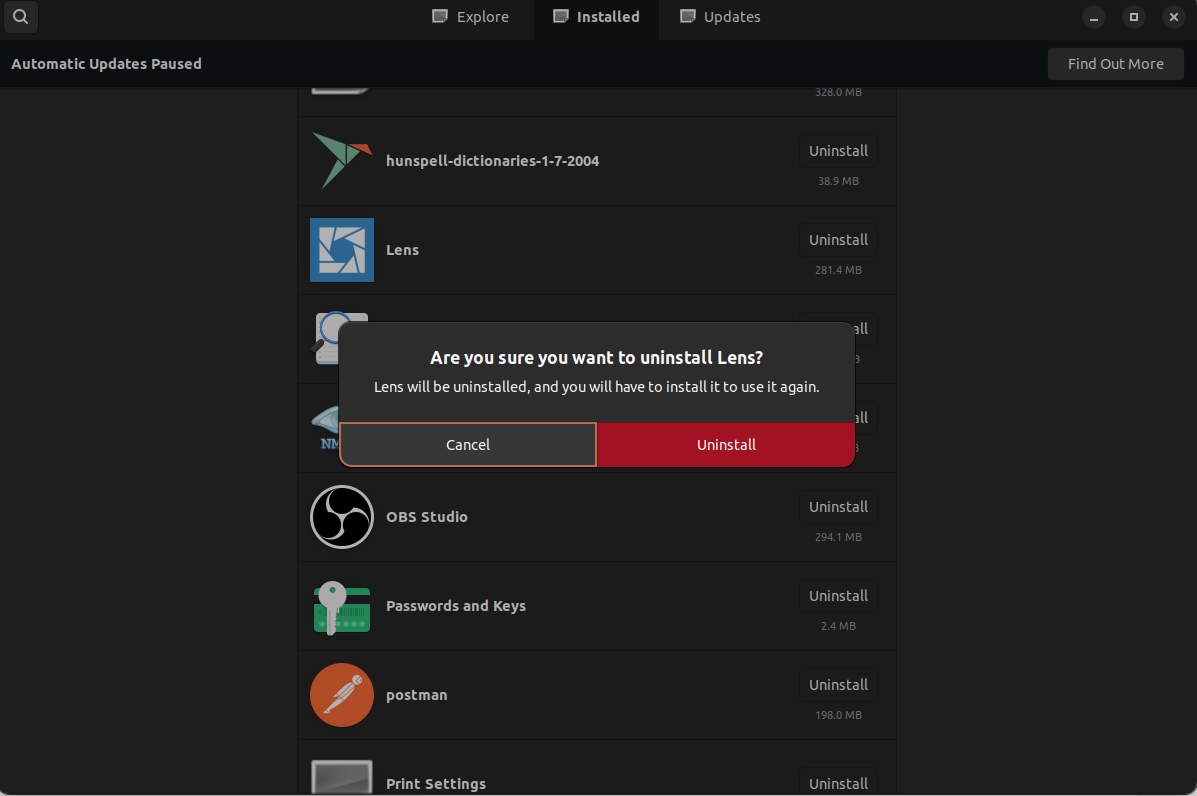This screenshot has height=796, width=1197.
Task: Cancel the Lens uninstall dialog
Action: click(468, 445)
